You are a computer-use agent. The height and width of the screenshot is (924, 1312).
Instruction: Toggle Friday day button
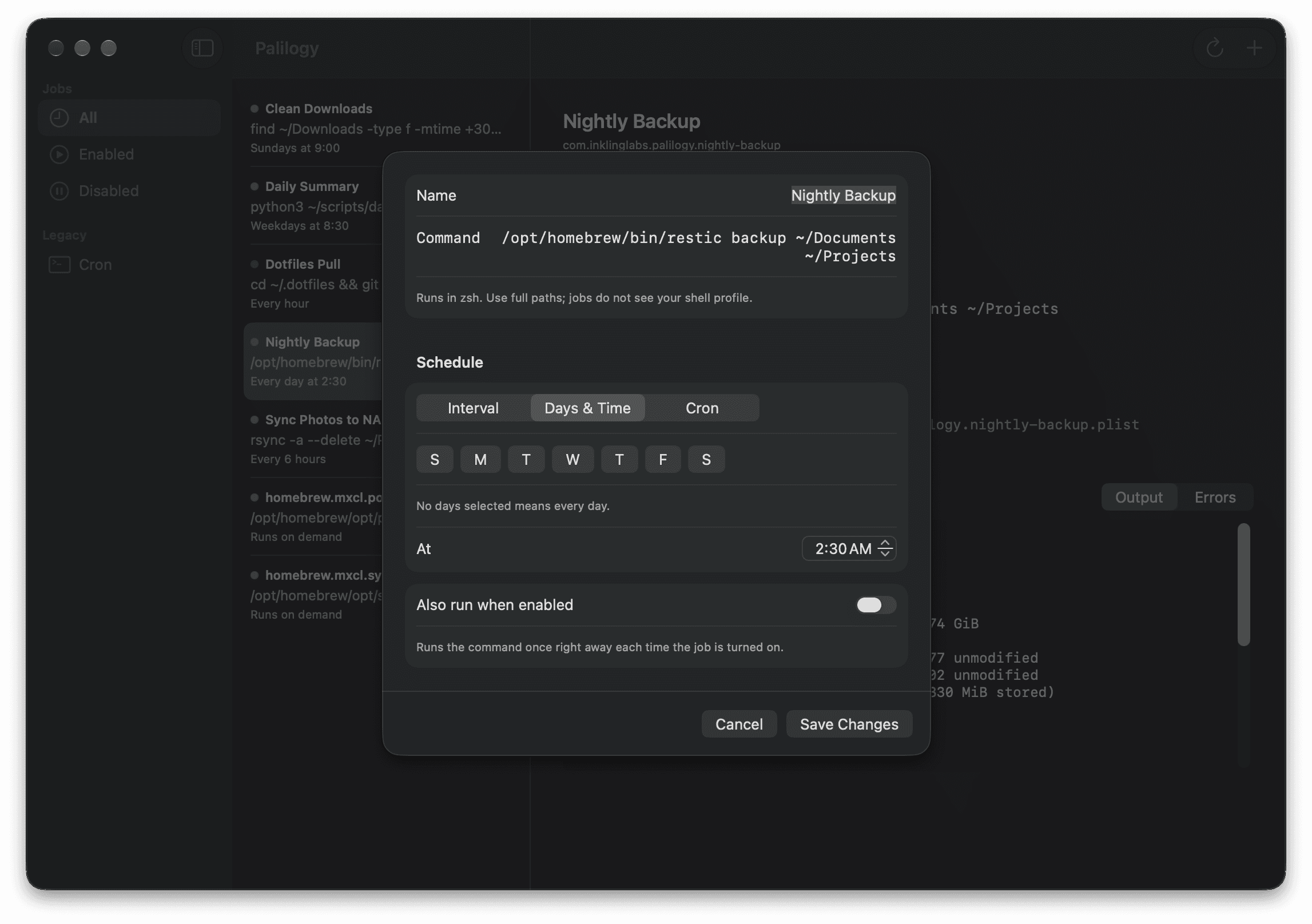coord(663,459)
